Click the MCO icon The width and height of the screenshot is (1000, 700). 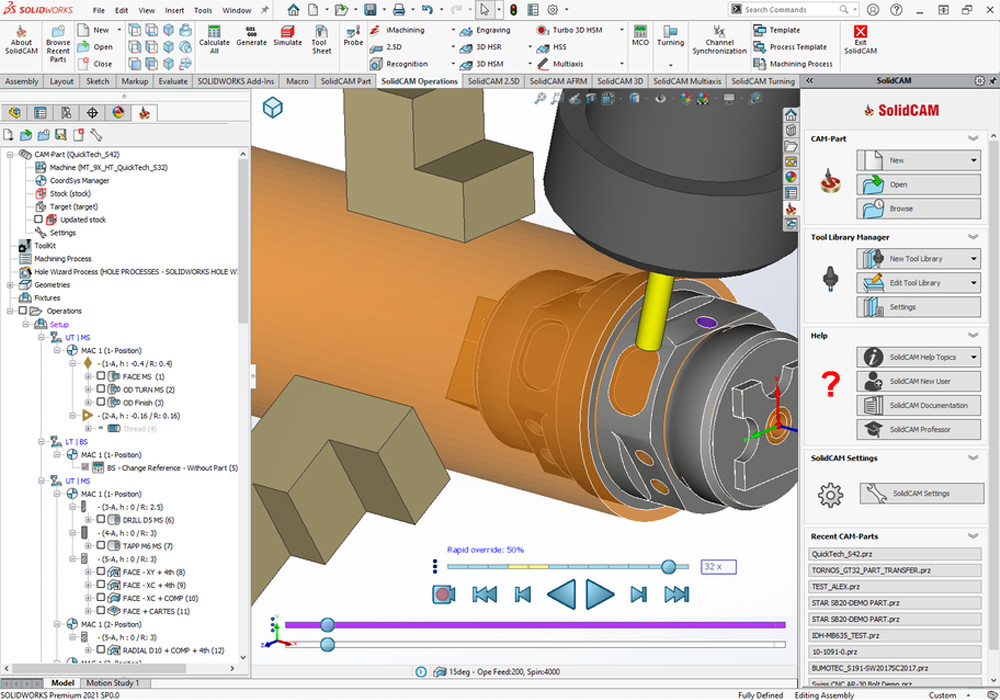click(x=640, y=36)
